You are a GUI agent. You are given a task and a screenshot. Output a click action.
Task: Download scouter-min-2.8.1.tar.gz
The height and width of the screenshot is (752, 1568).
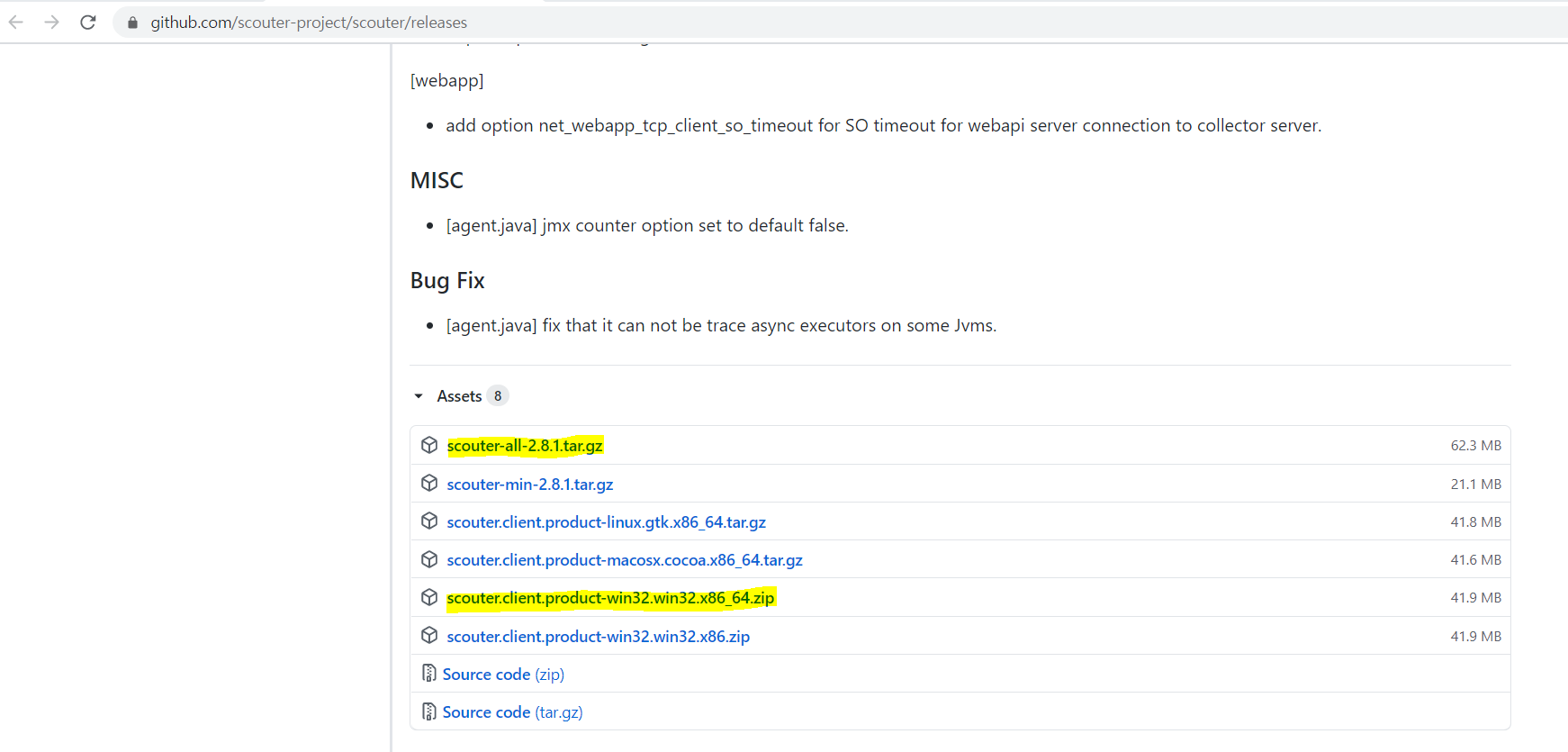pos(530,485)
